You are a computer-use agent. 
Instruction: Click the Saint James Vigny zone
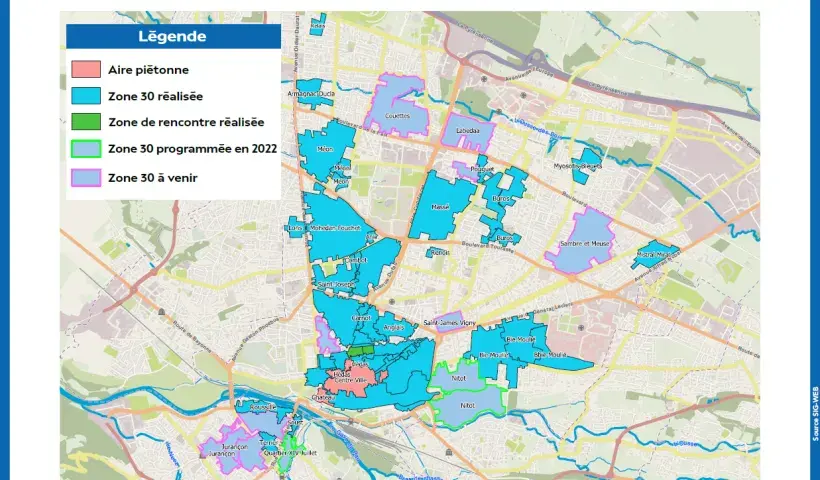pyautogui.click(x=449, y=323)
